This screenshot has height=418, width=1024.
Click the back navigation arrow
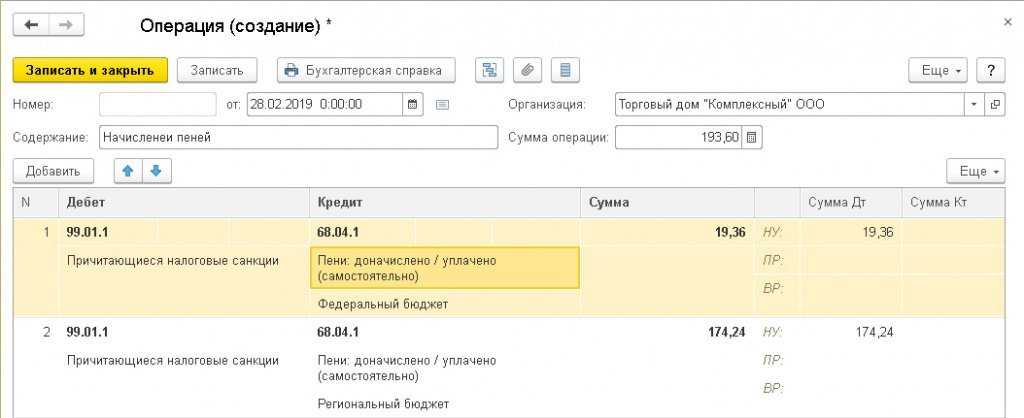[31, 24]
